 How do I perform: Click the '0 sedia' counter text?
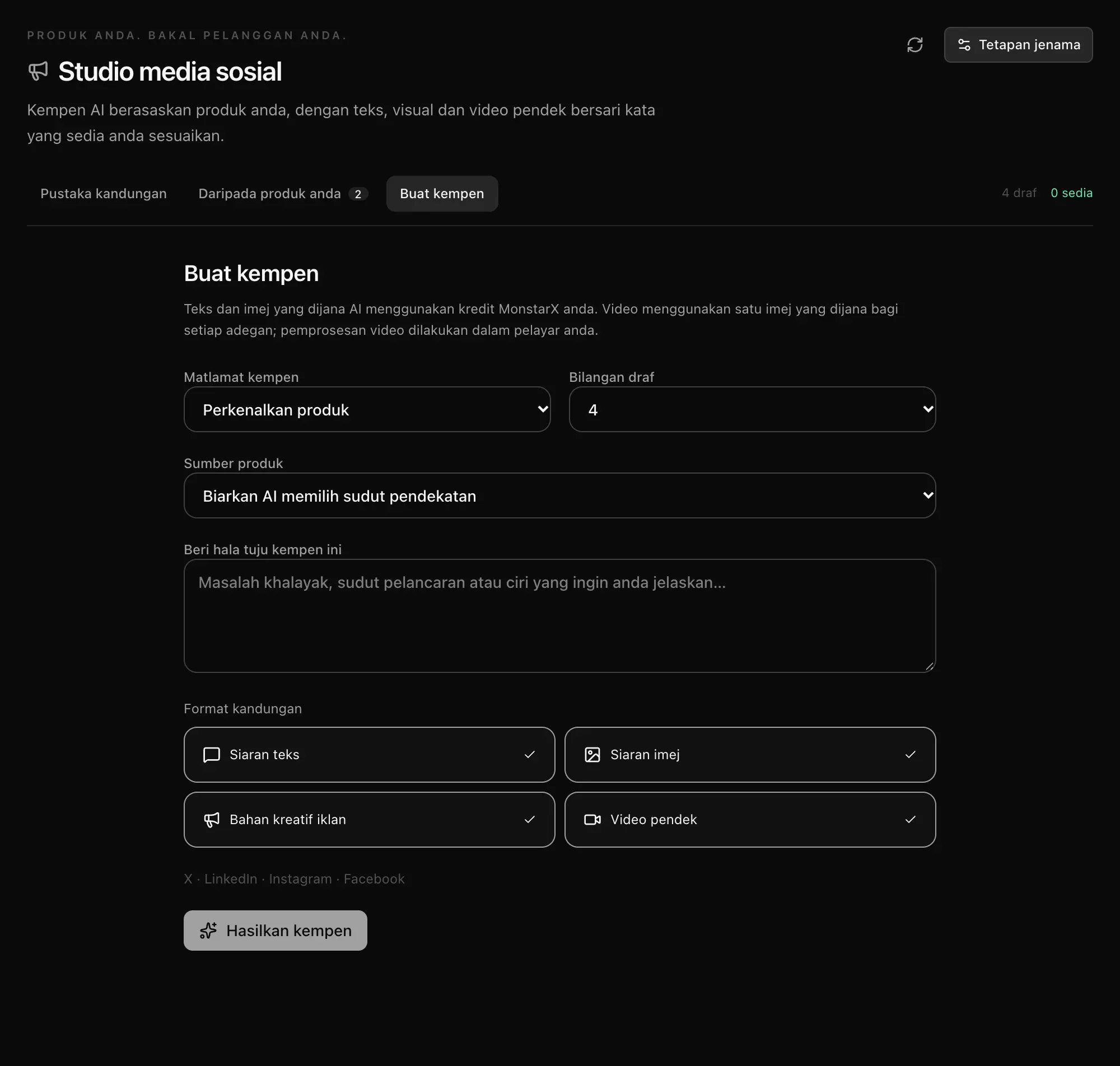1072,193
